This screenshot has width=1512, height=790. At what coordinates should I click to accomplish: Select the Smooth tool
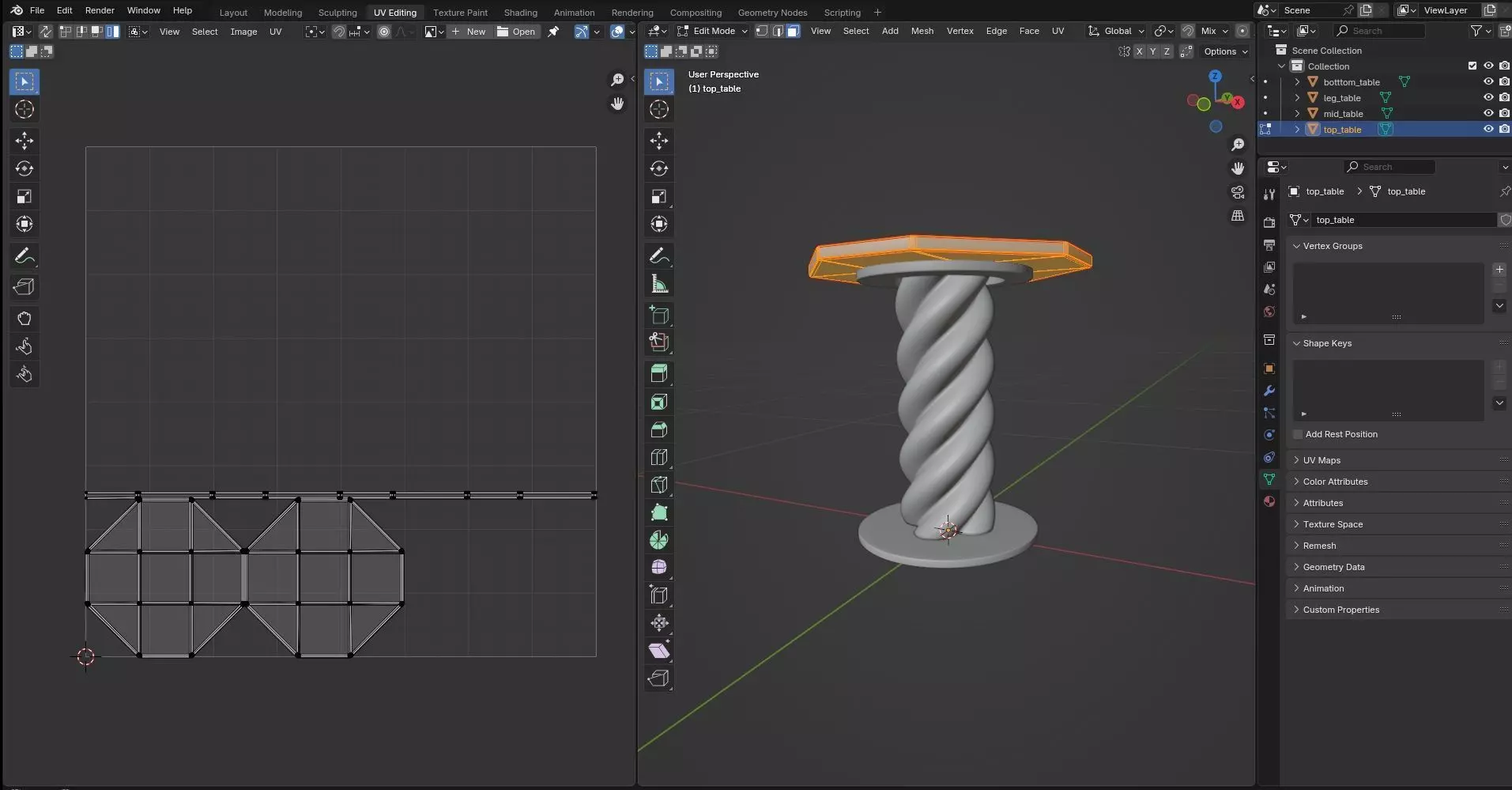[659, 568]
